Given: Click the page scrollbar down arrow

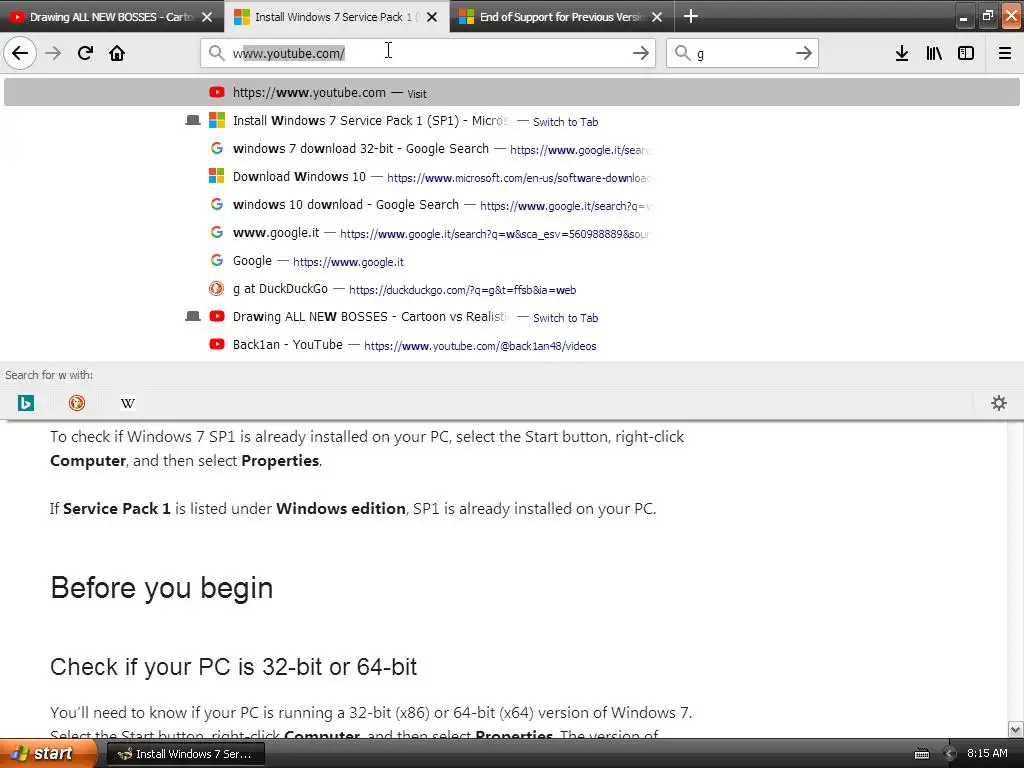Looking at the screenshot, I should [x=1016, y=729].
